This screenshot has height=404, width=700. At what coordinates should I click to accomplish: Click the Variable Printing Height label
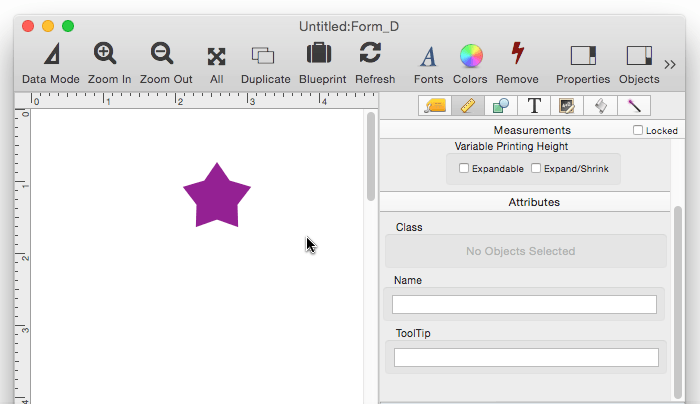pos(511,146)
